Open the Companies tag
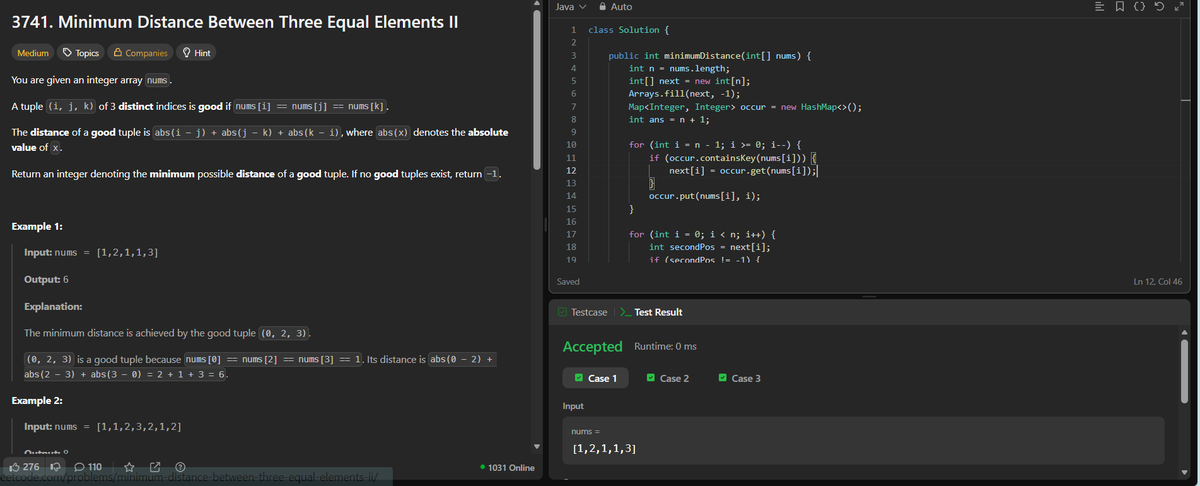 point(141,53)
